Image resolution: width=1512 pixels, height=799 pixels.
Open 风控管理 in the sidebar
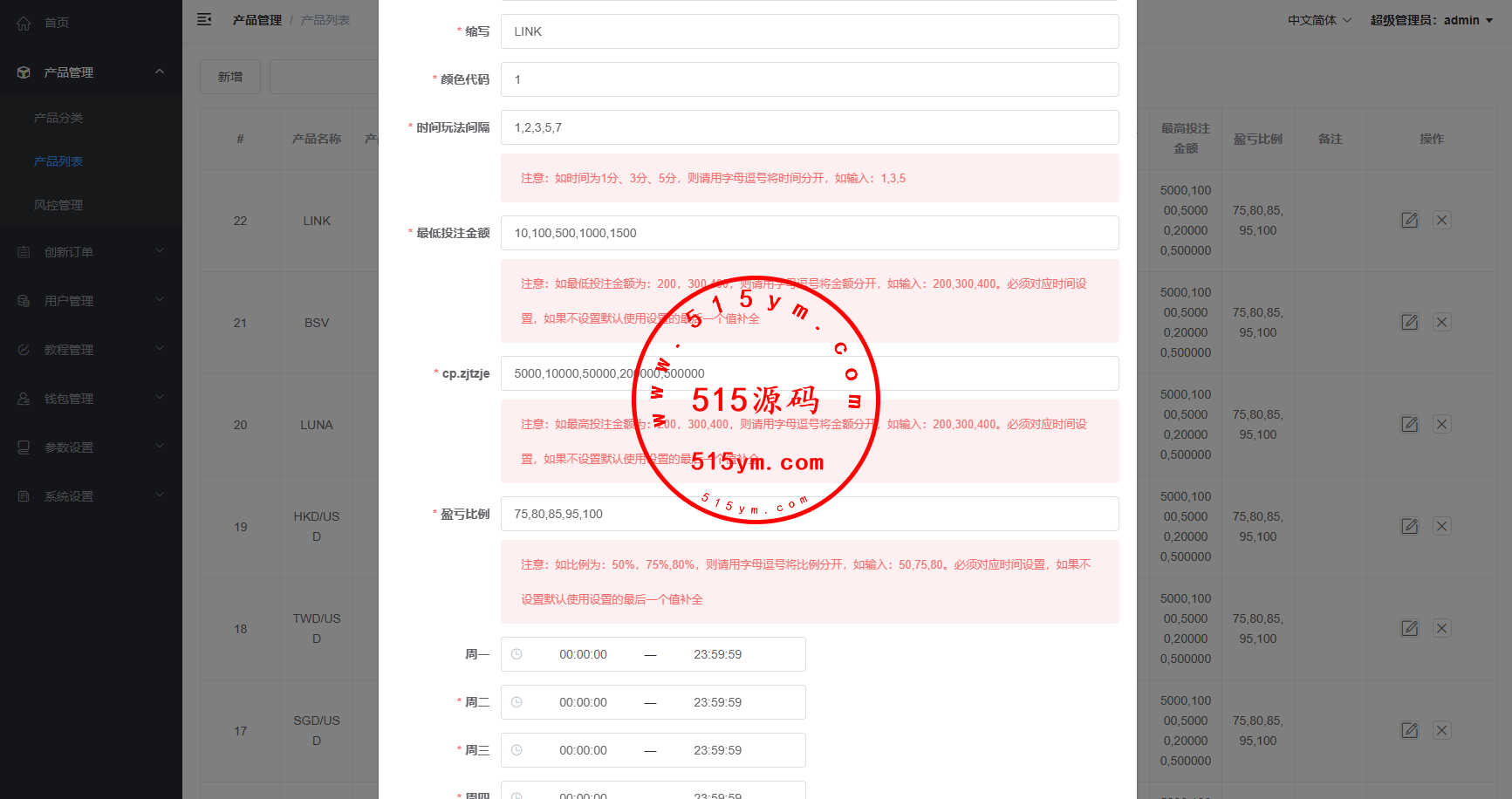point(58,205)
